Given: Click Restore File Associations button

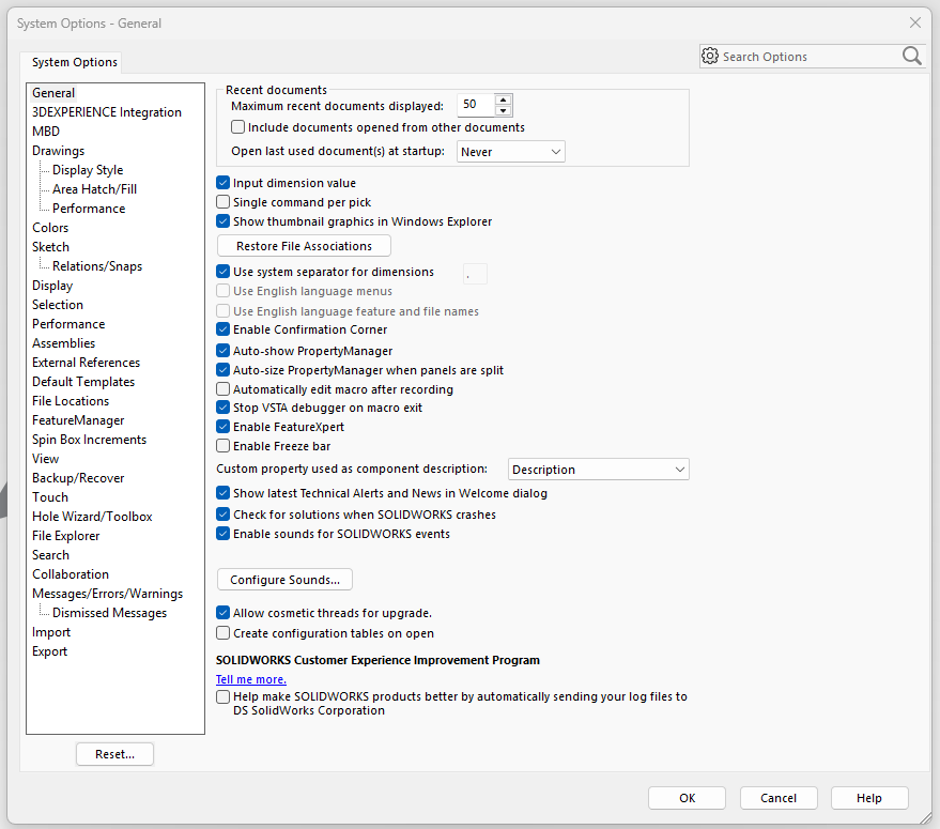Looking at the screenshot, I should pos(304,246).
